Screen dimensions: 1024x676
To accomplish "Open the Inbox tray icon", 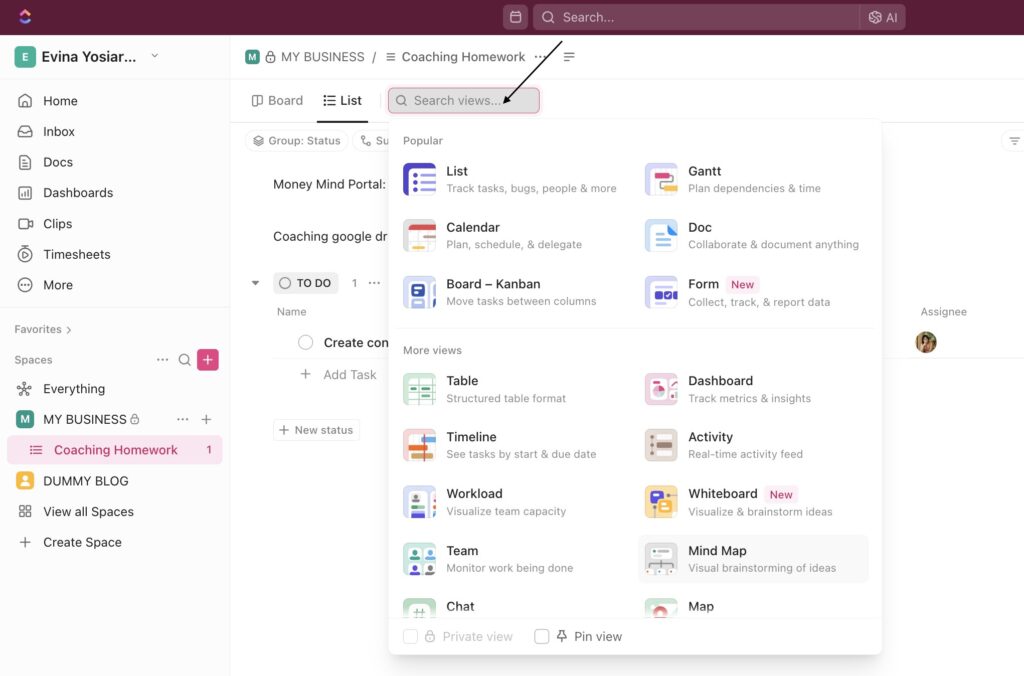I will [25, 131].
